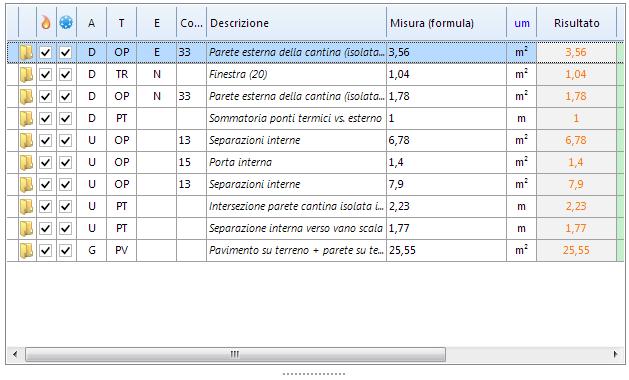Toggle cooling checkbox in Separazione interna verso vano scala row

(66, 229)
